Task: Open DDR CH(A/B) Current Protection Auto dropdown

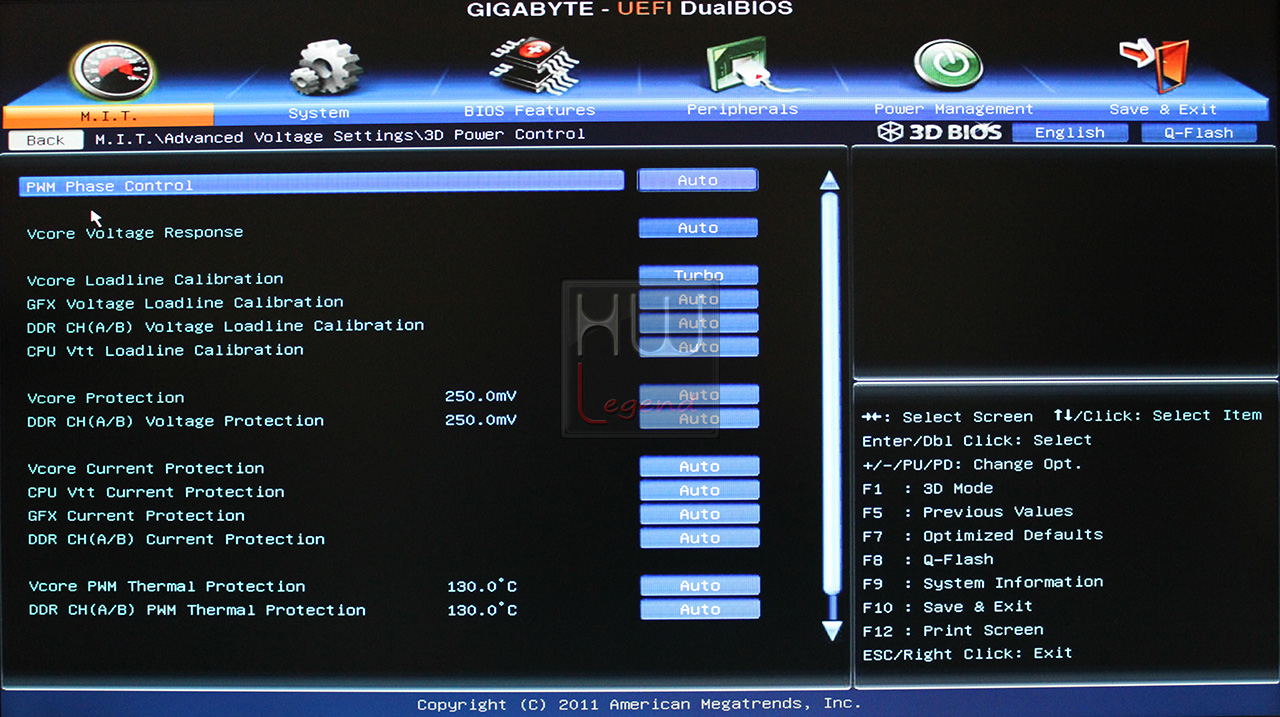Action: coord(699,538)
